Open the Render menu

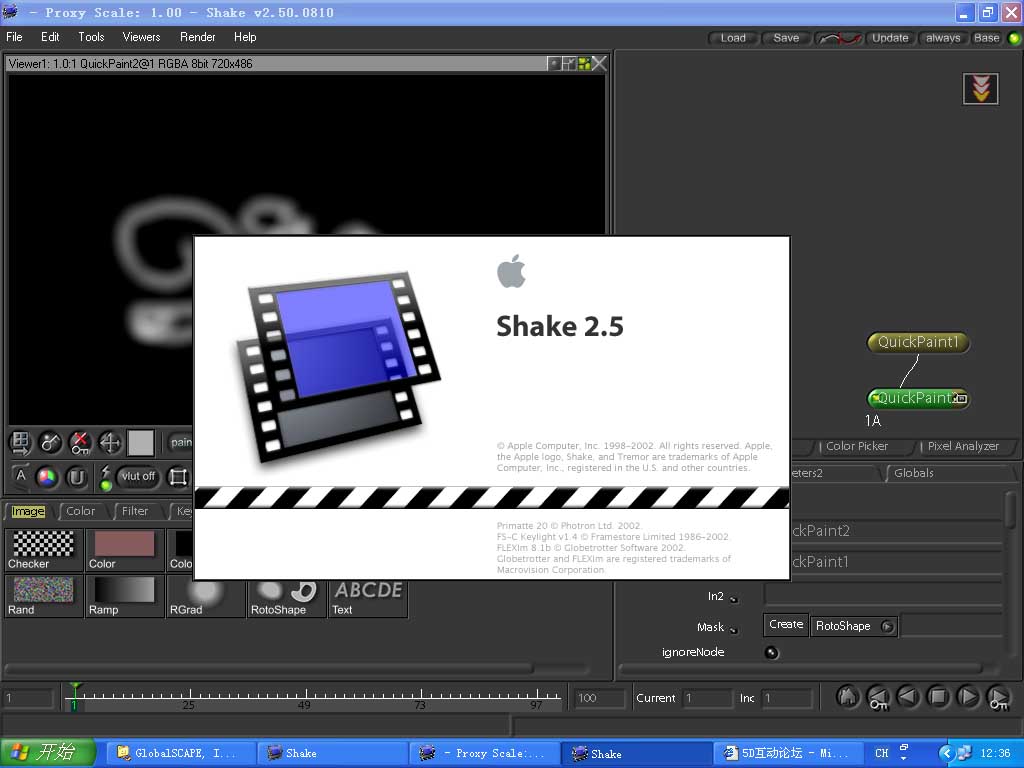(198, 37)
